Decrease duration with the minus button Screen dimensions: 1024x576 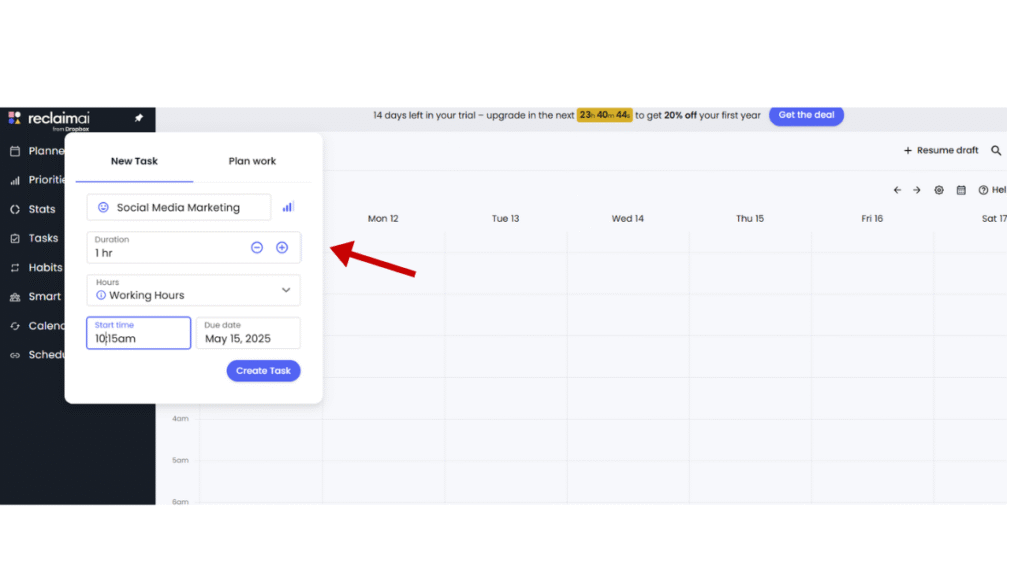coord(257,247)
